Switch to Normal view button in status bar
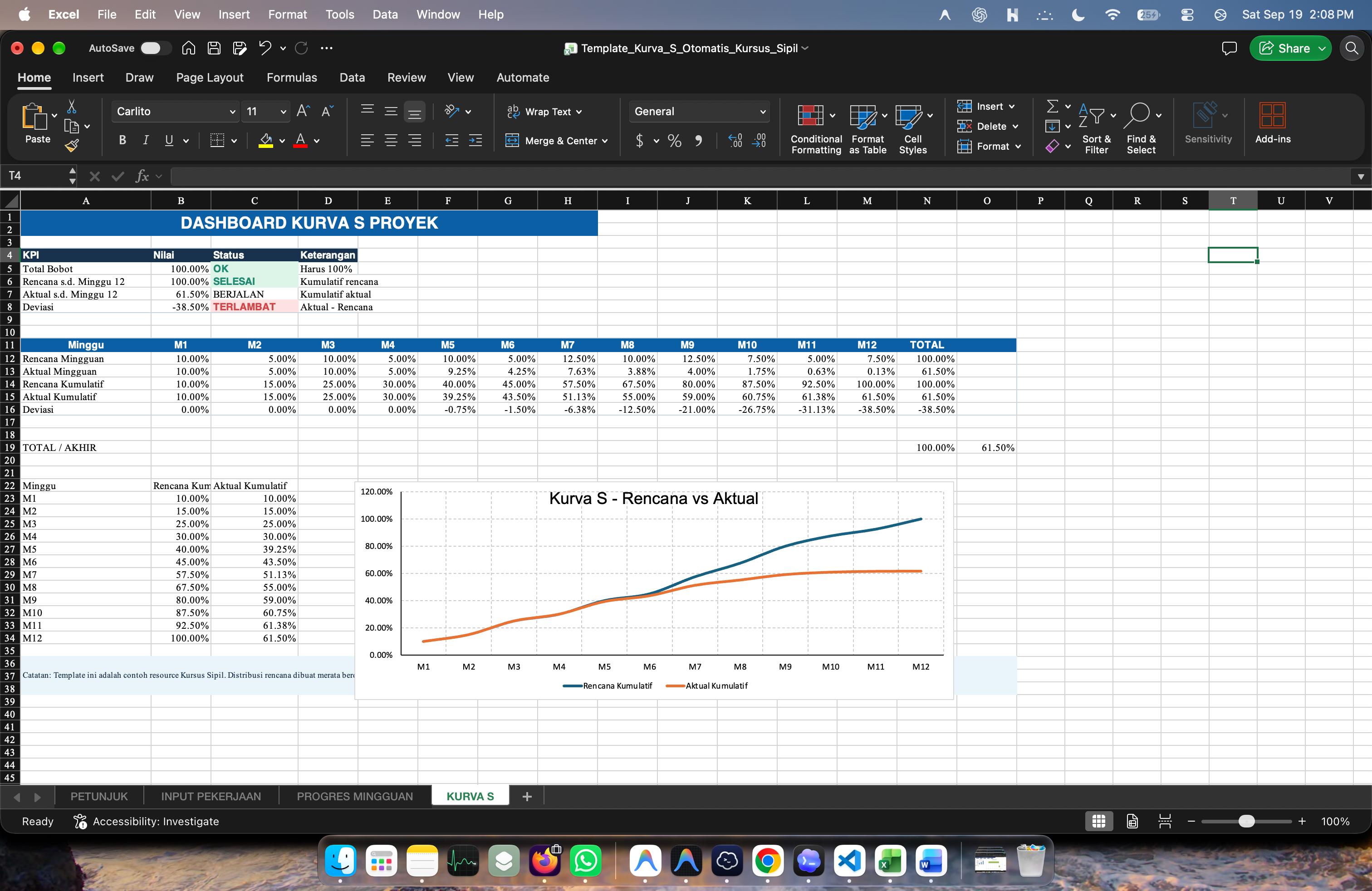The width and height of the screenshot is (1372, 891). pyautogui.click(x=1099, y=821)
